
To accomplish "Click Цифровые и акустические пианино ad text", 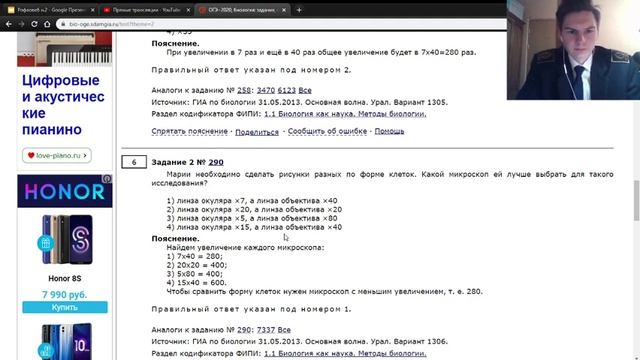I will coord(63,105).
